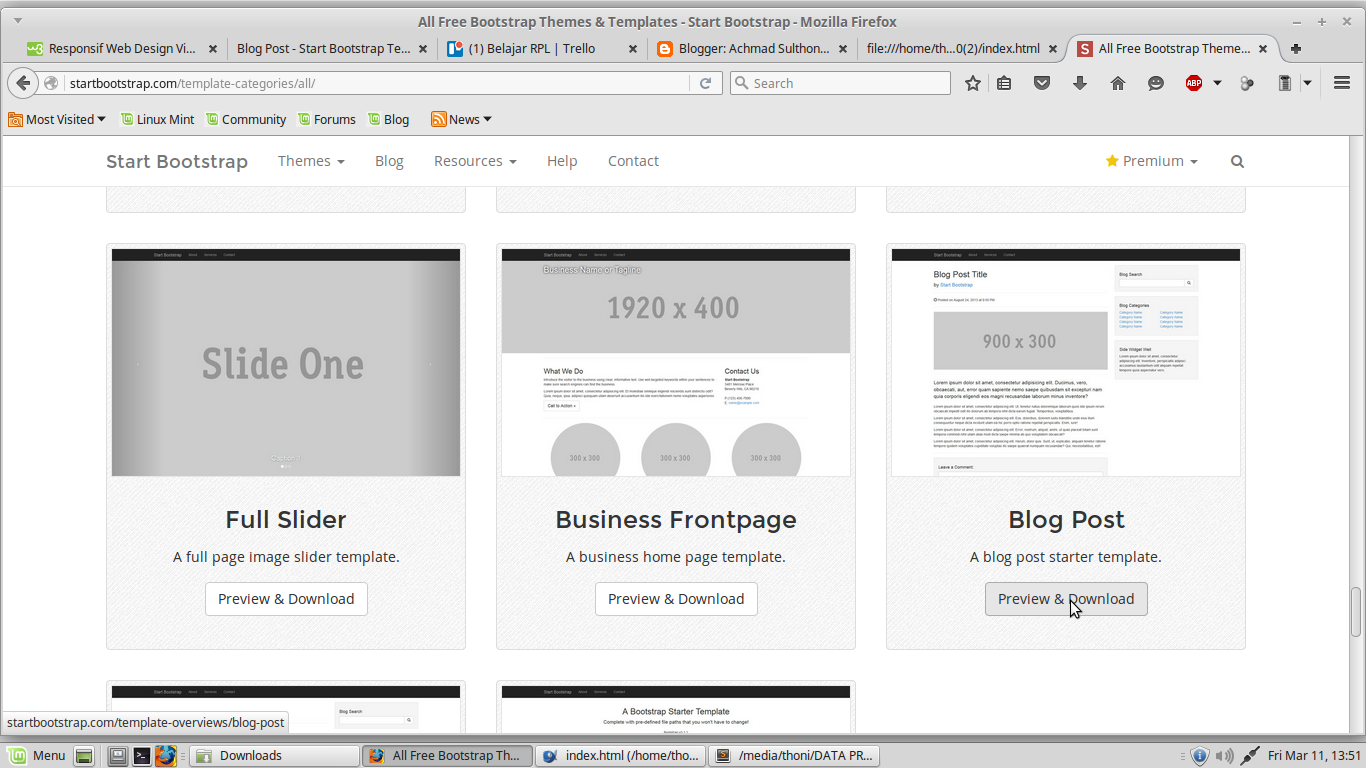Viewport: 1366px width, 768px height.
Task: Open the Firefox Hello chat icon
Action: [x=1155, y=83]
